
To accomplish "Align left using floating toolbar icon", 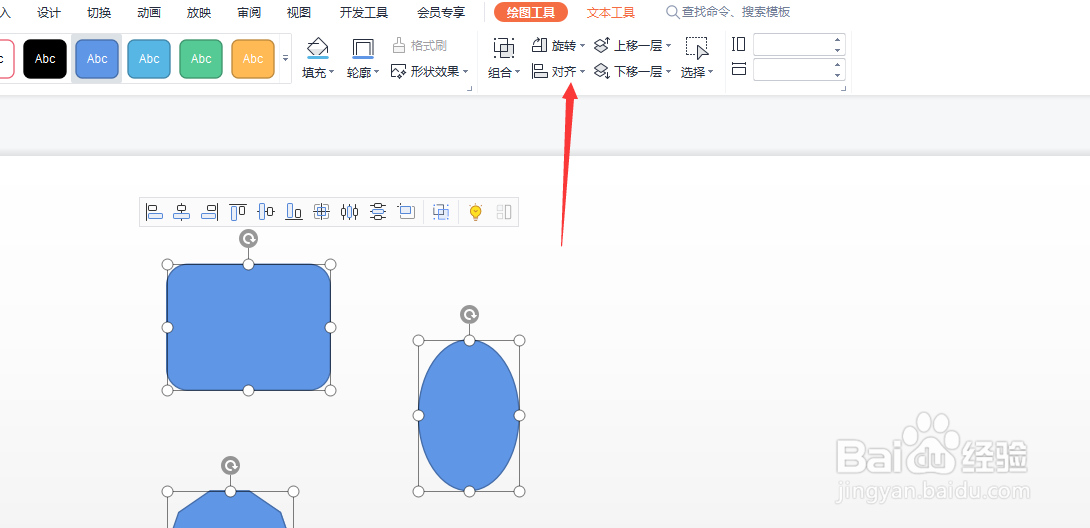I will 154,212.
